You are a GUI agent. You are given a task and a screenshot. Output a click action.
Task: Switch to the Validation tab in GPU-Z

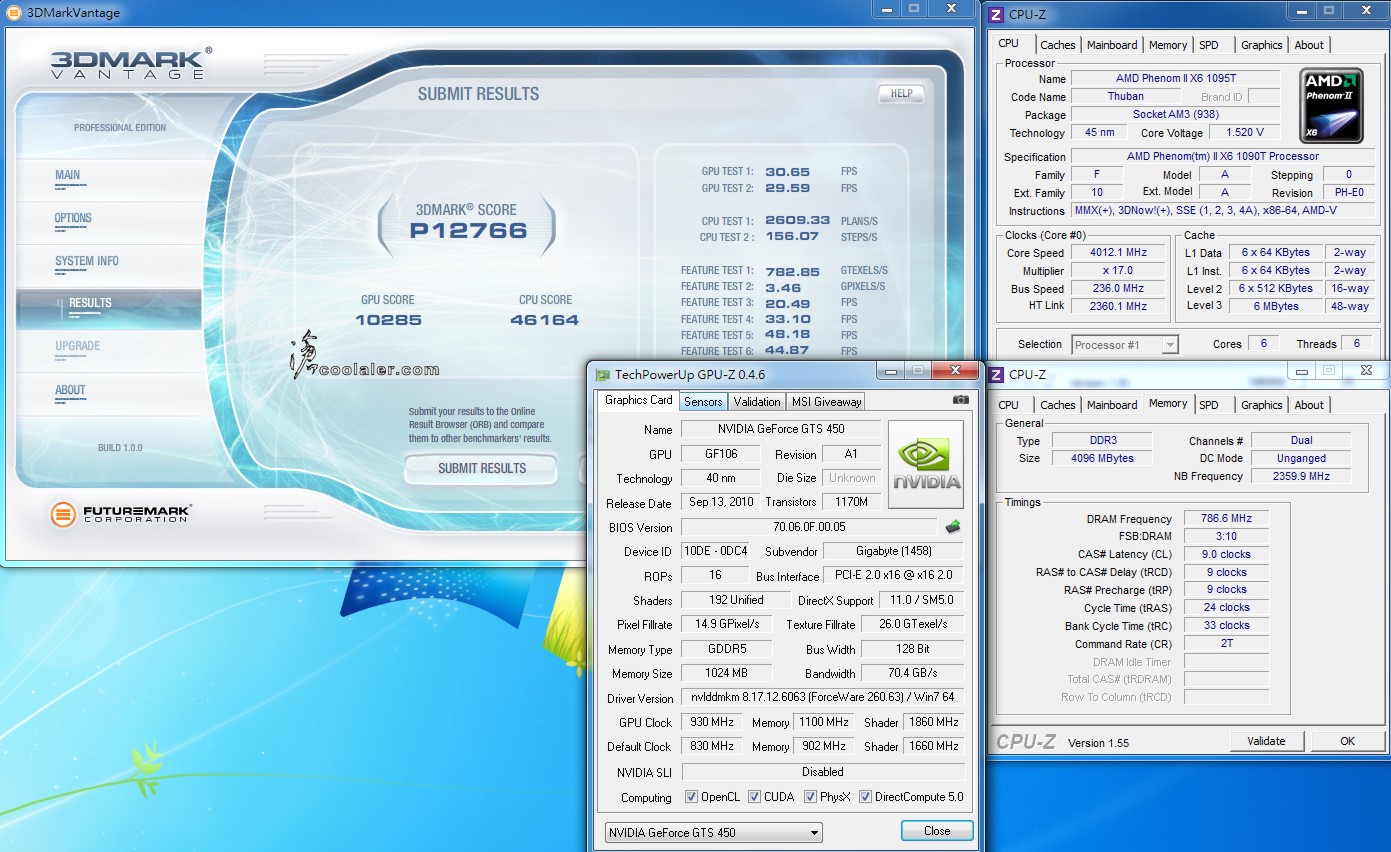point(757,401)
